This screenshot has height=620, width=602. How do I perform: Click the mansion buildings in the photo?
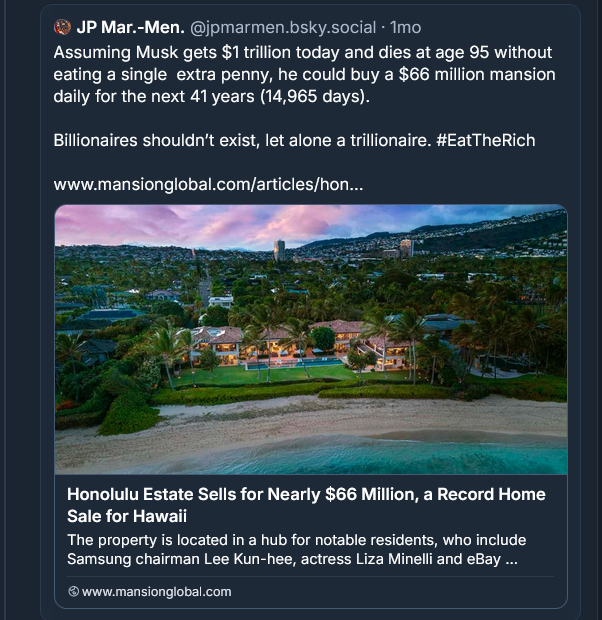[300, 345]
